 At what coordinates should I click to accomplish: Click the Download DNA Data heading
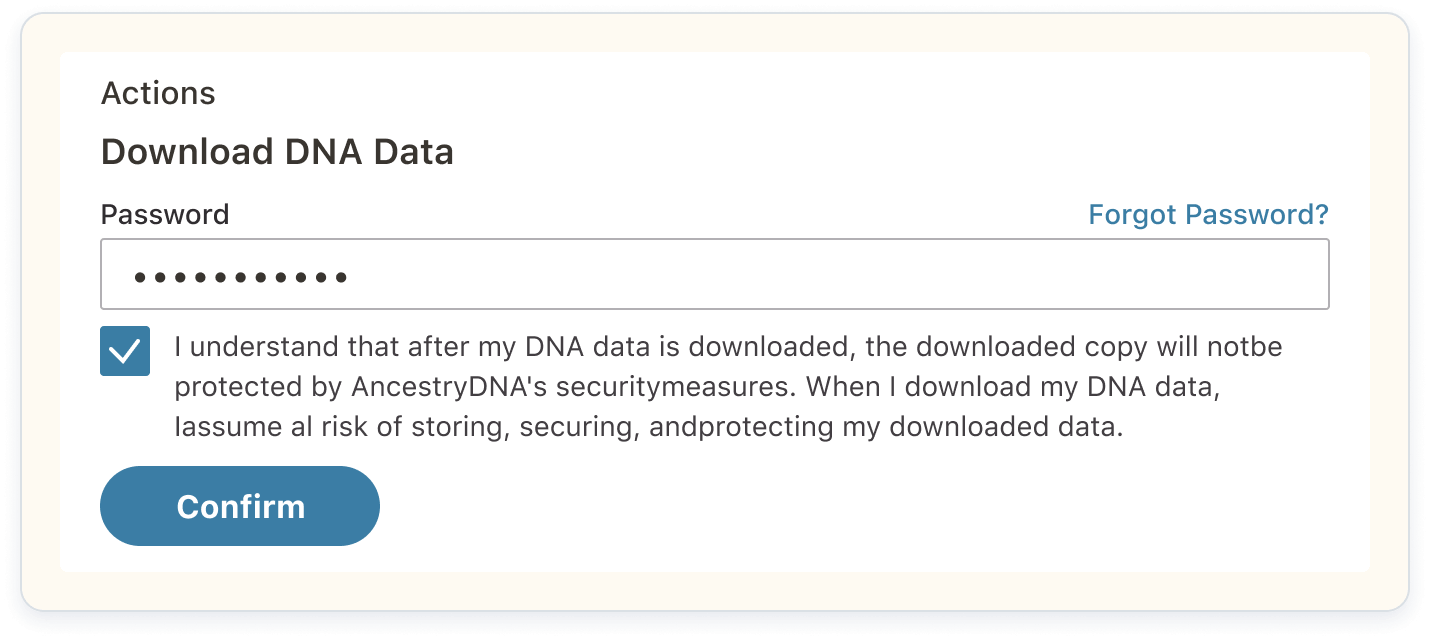277,151
